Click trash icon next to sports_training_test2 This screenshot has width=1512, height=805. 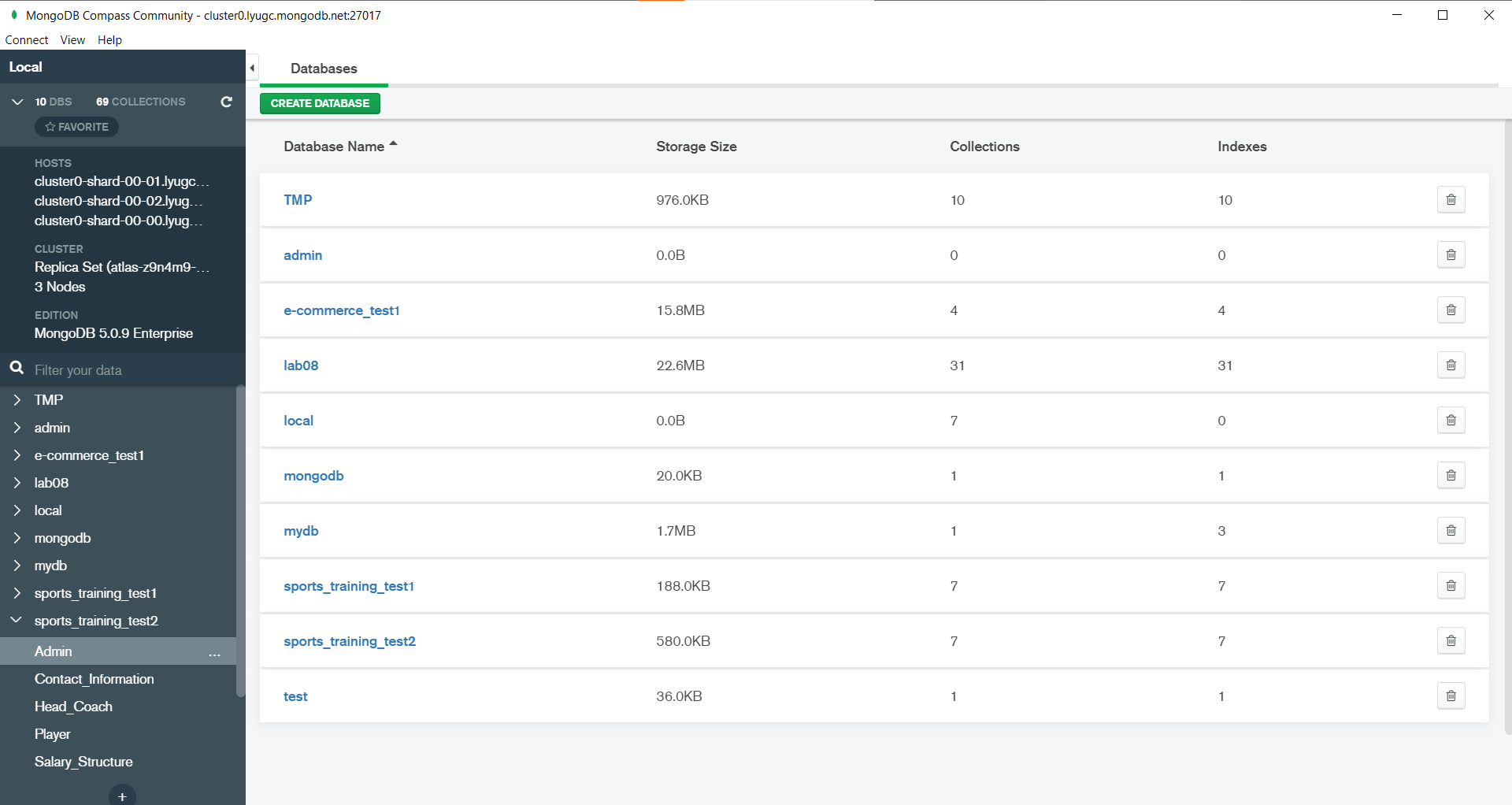(x=1451, y=640)
